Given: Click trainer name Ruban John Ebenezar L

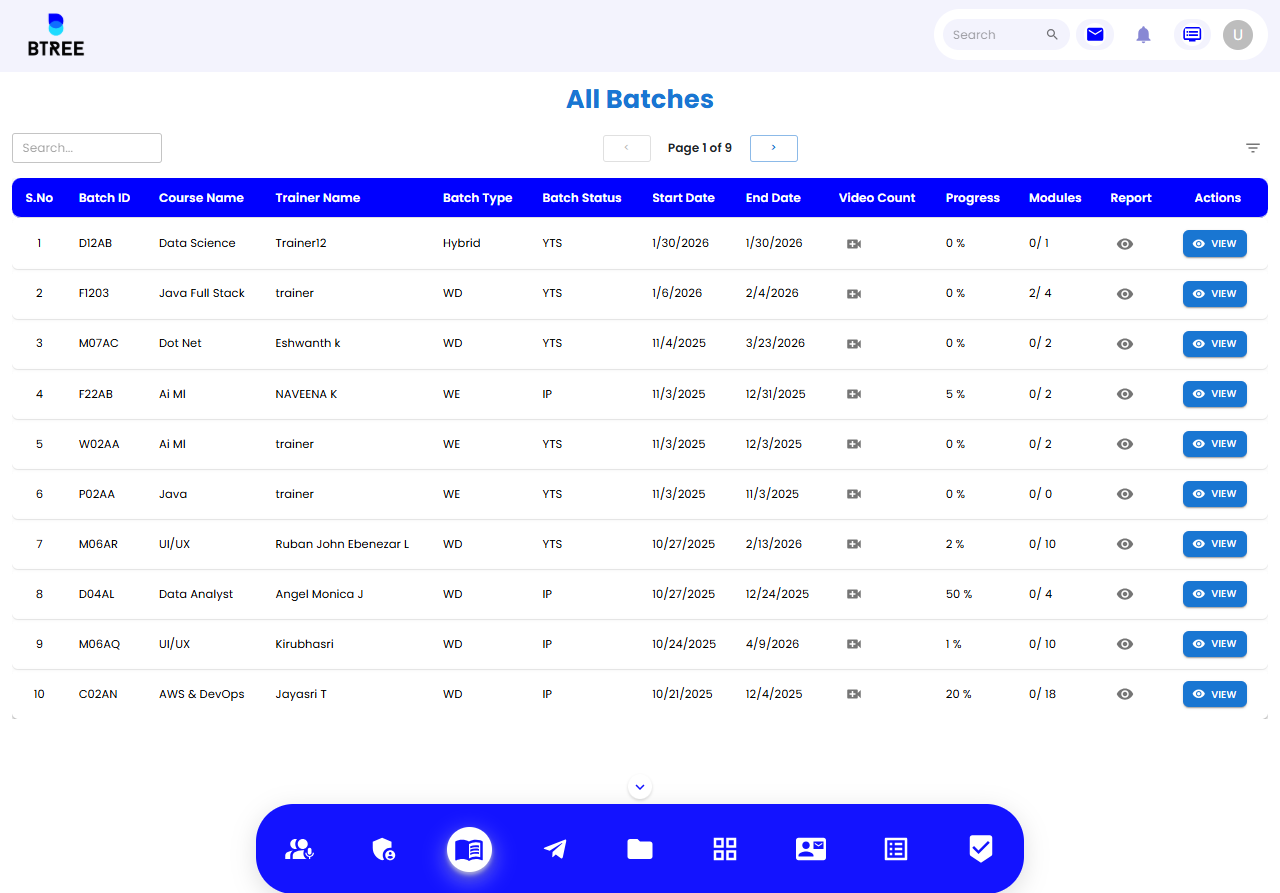Looking at the screenshot, I should point(342,544).
